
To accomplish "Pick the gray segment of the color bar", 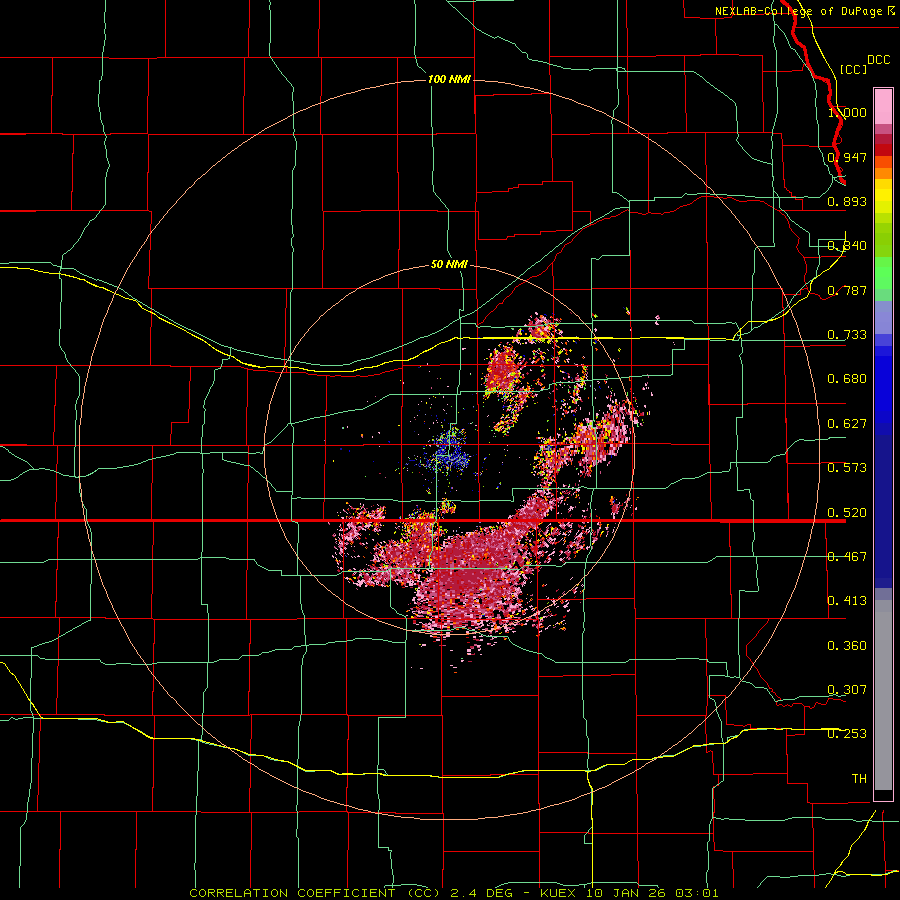I will (x=883, y=695).
